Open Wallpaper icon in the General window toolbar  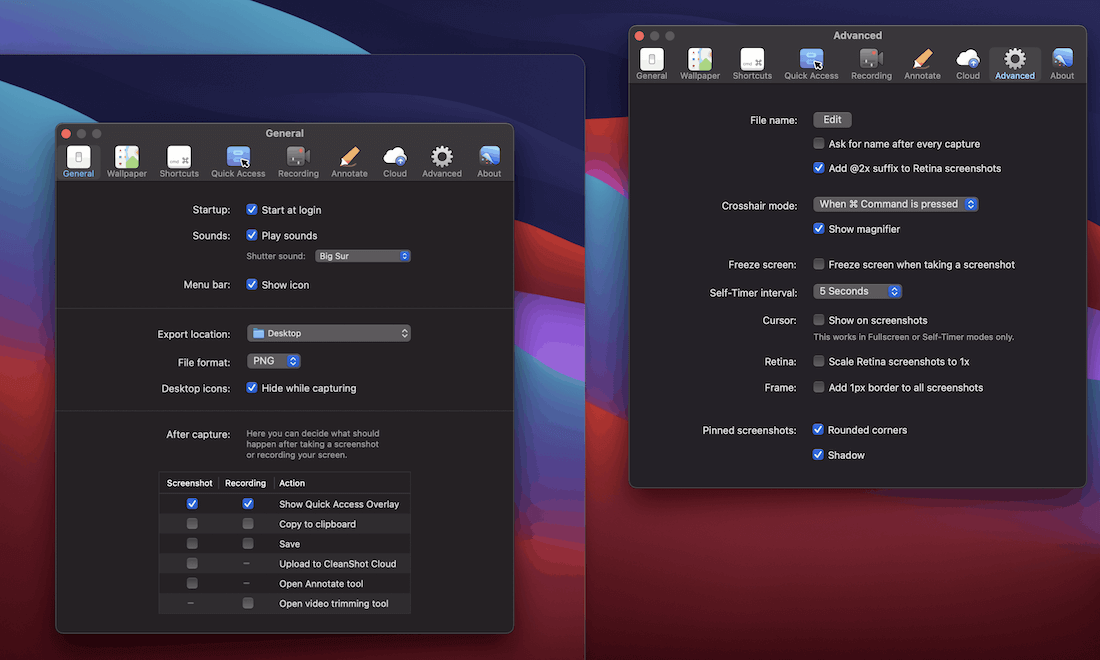click(127, 158)
